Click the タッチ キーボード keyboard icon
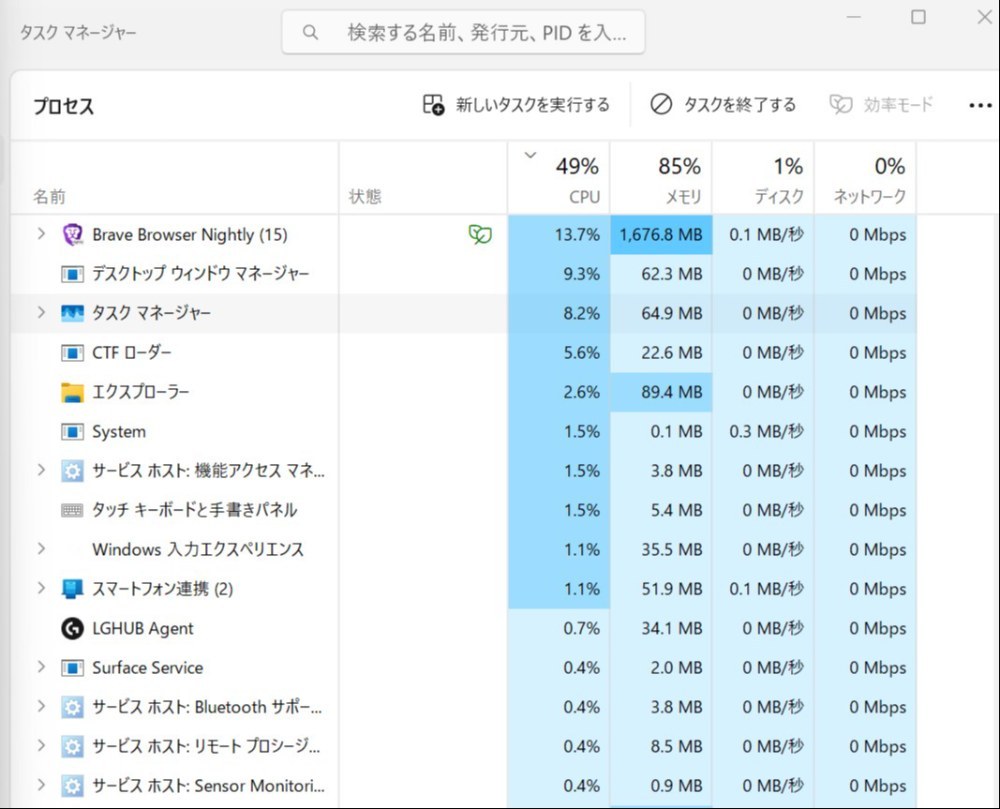This screenshot has height=809, width=1000. point(72,511)
